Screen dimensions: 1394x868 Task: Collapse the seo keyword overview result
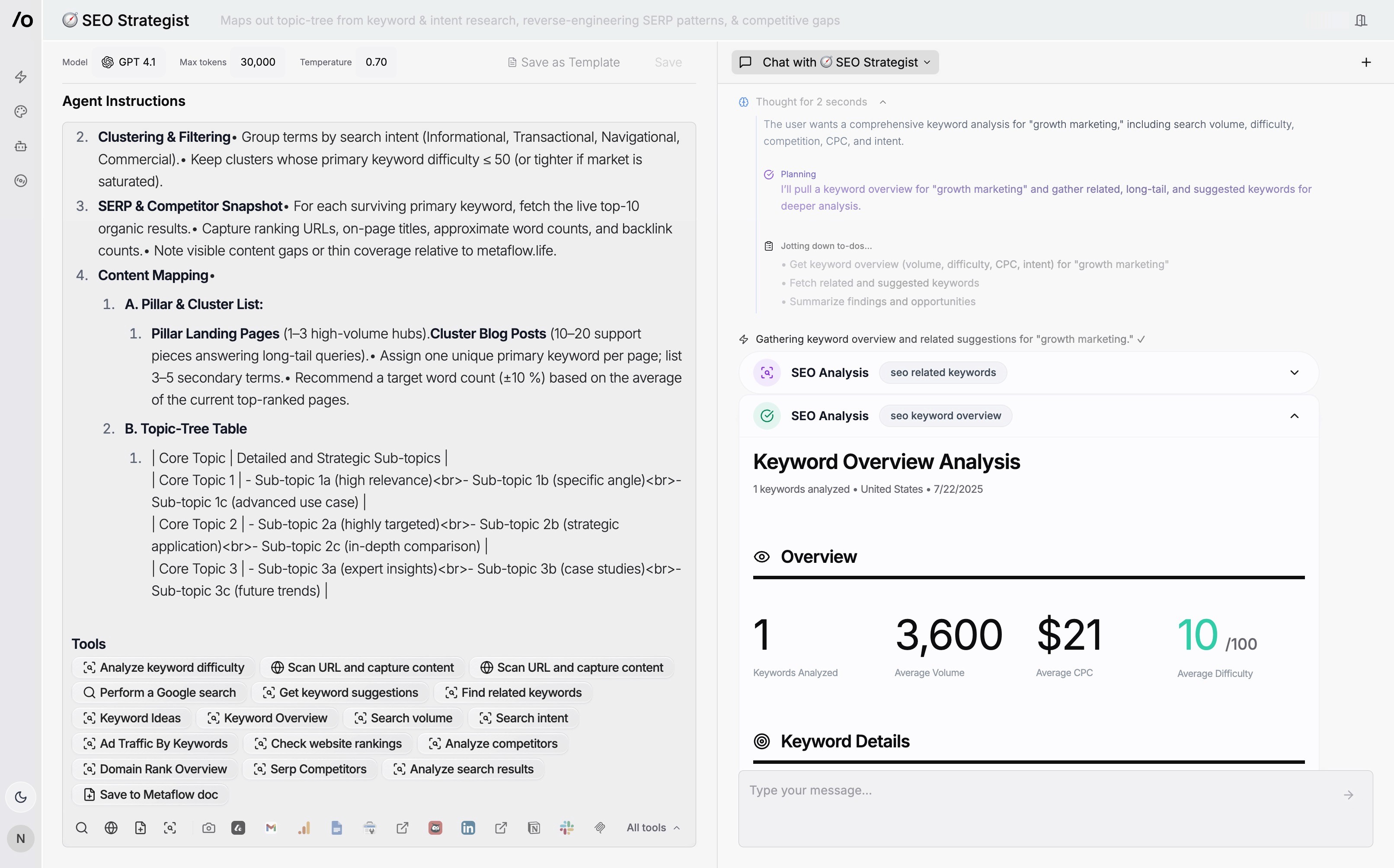pyautogui.click(x=1294, y=416)
